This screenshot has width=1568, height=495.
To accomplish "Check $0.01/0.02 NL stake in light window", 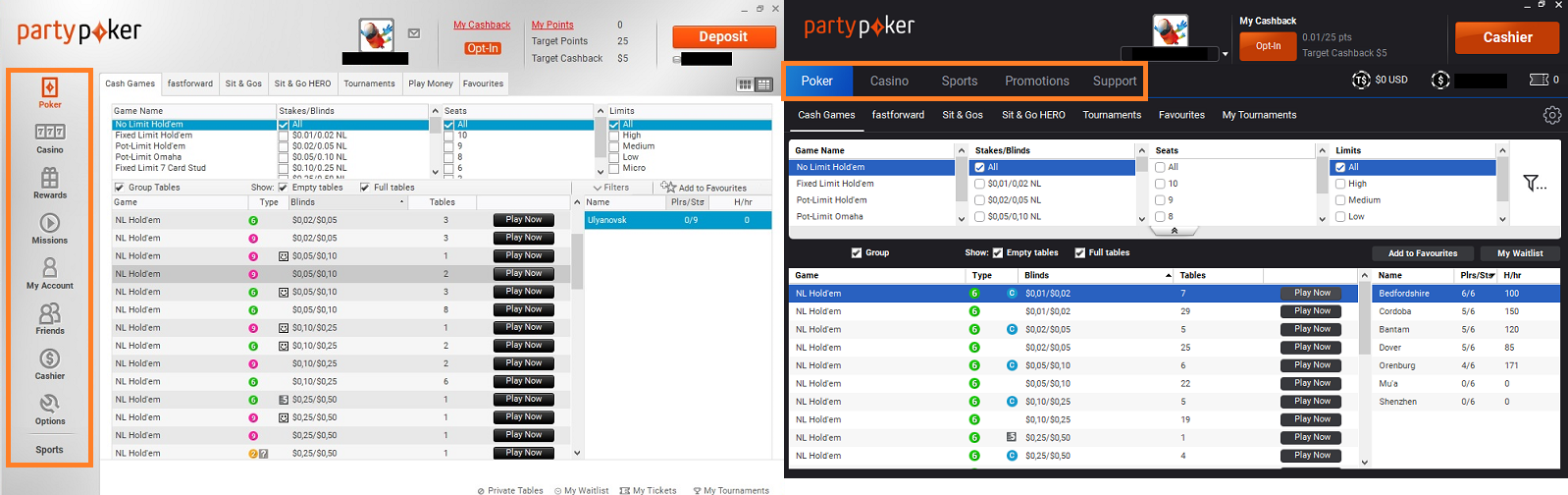I will tap(284, 136).
